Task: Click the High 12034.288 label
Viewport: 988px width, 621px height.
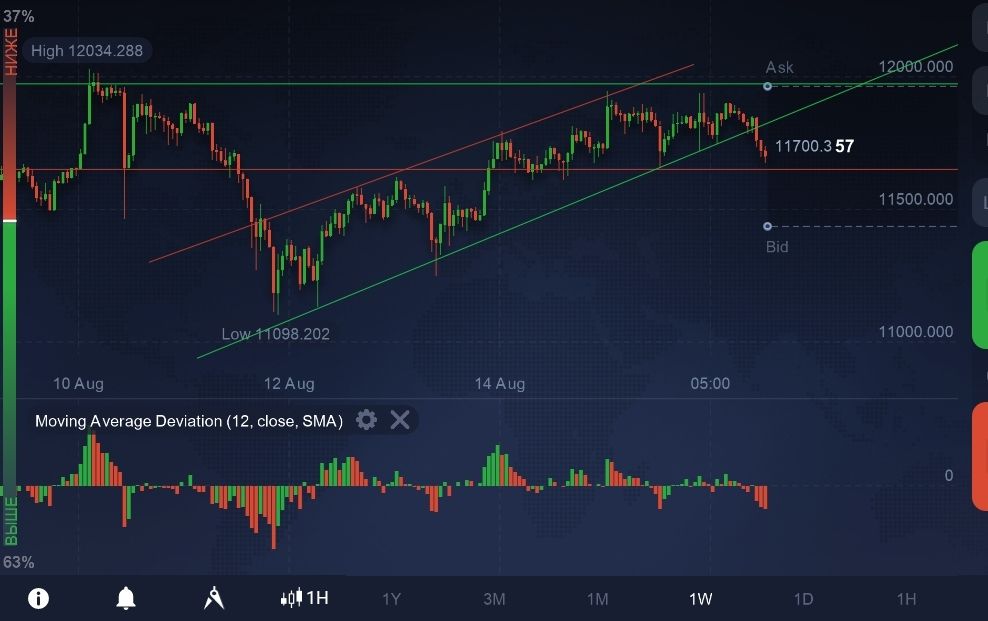Action: coord(87,51)
